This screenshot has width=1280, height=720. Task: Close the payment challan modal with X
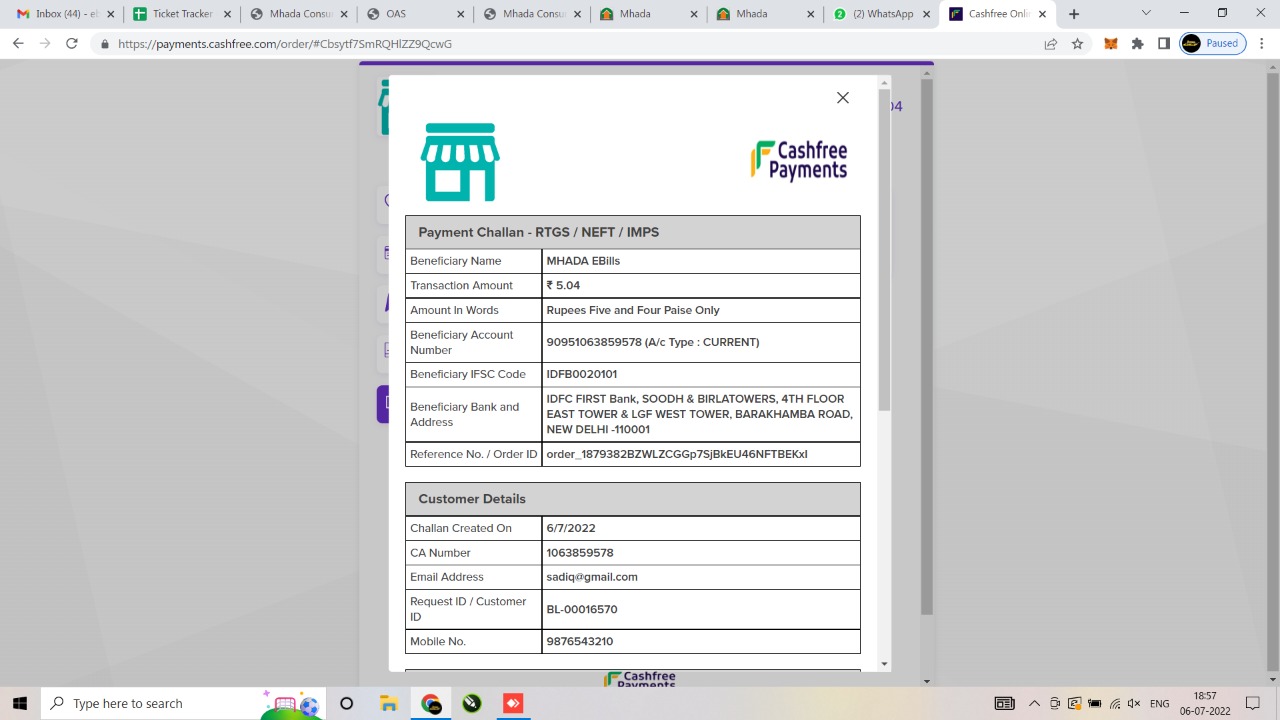843,97
